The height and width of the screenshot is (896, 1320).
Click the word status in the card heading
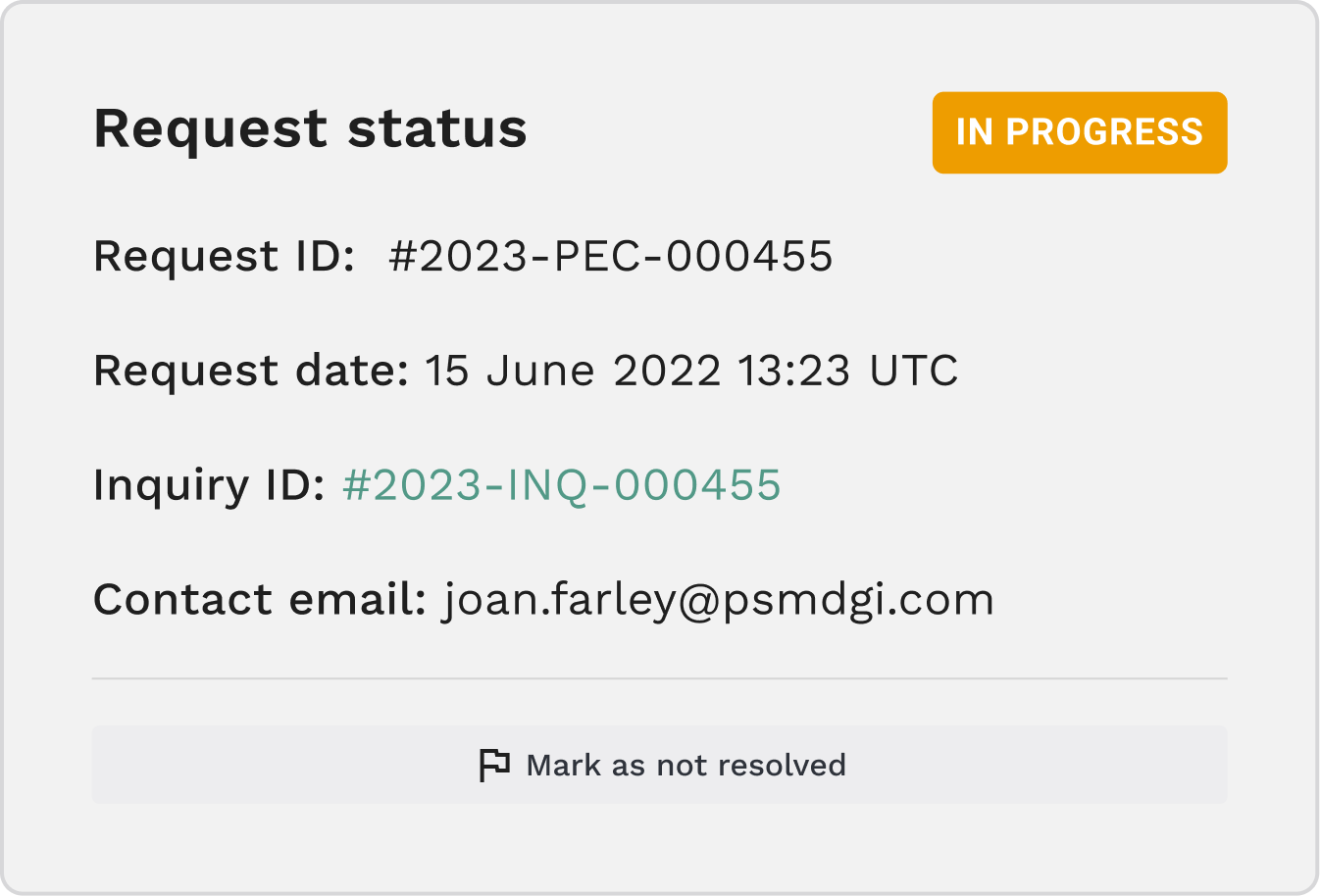point(437,128)
